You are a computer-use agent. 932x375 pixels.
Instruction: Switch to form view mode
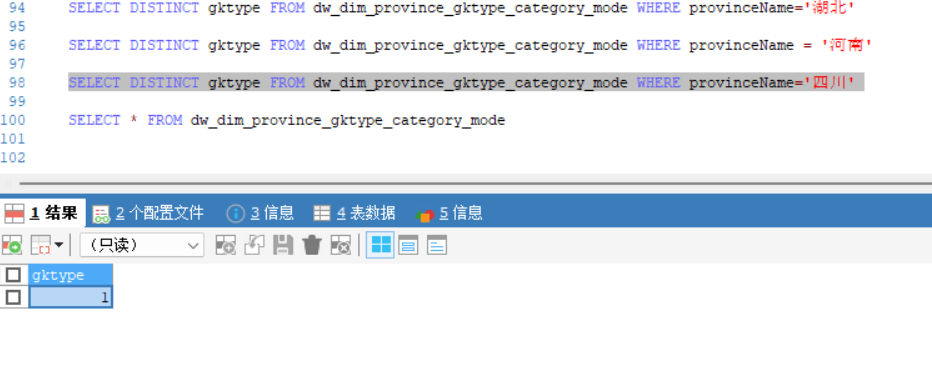click(x=408, y=245)
